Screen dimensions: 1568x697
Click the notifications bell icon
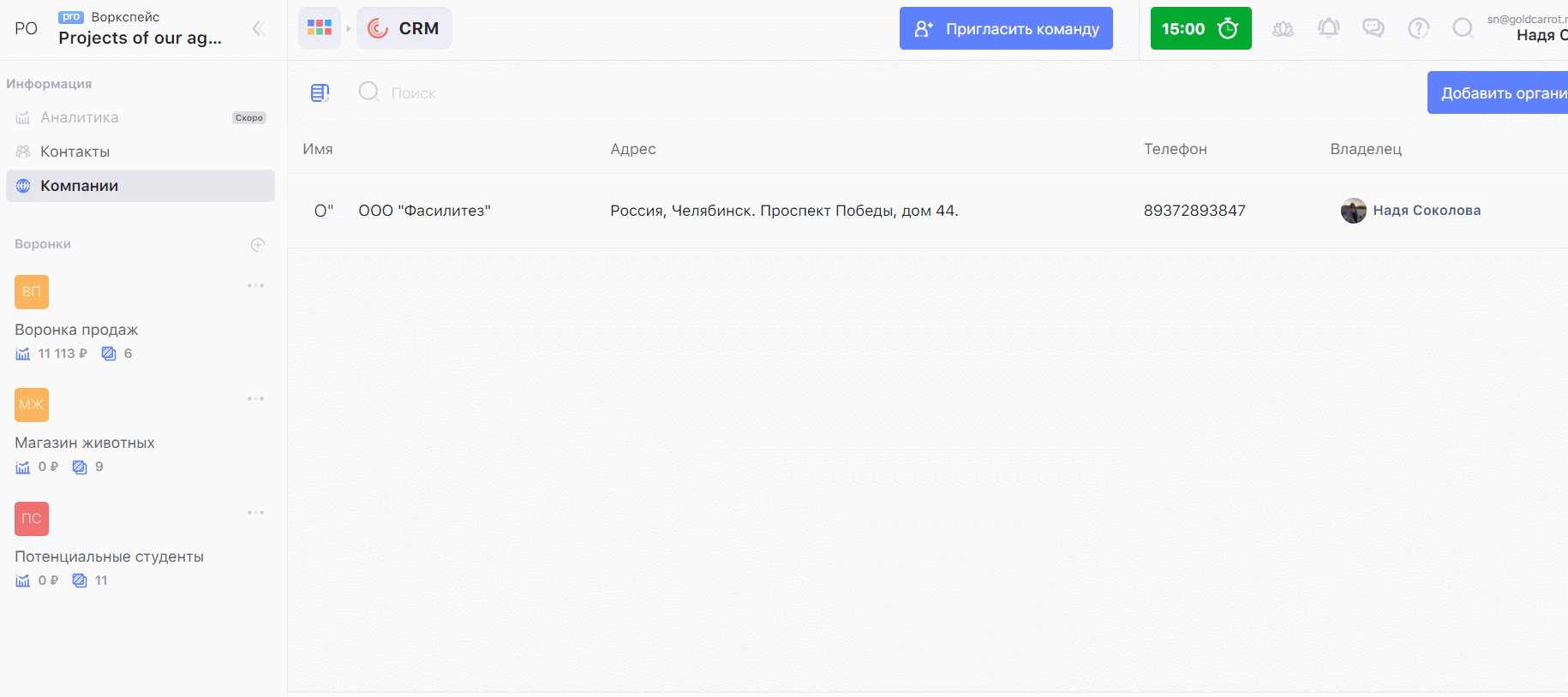[x=1328, y=28]
